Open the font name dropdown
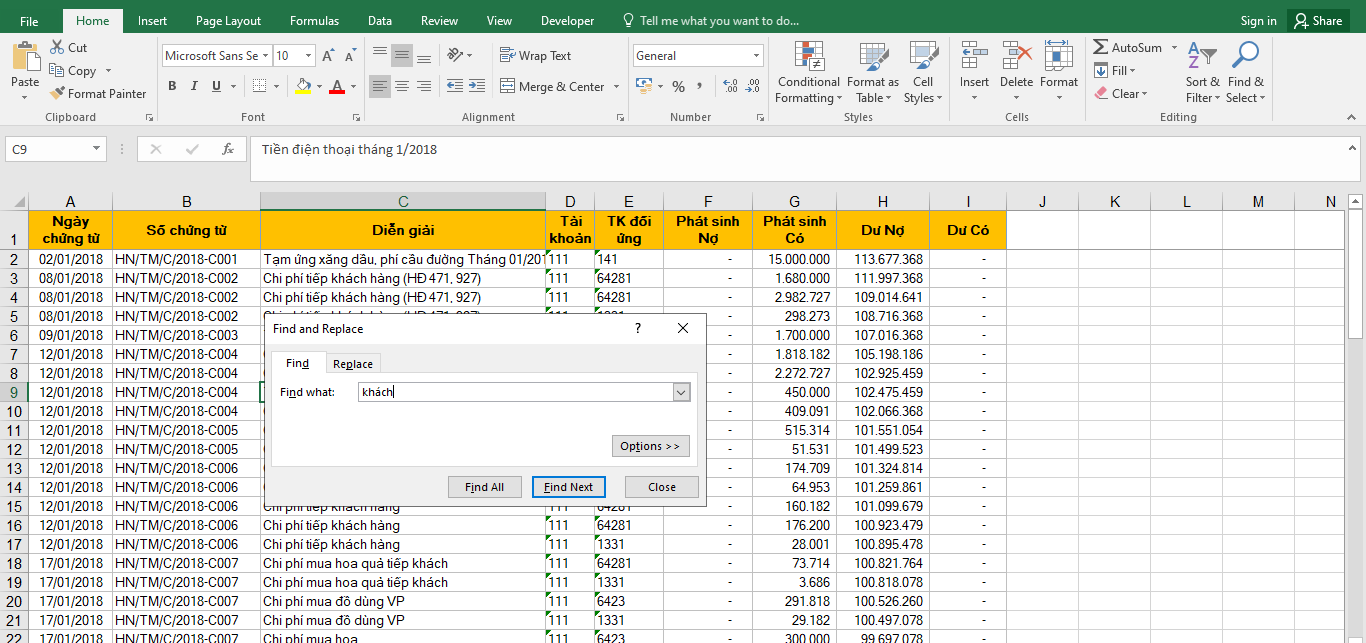The height and width of the screenshot is (643, 1366). click(265, 56)
